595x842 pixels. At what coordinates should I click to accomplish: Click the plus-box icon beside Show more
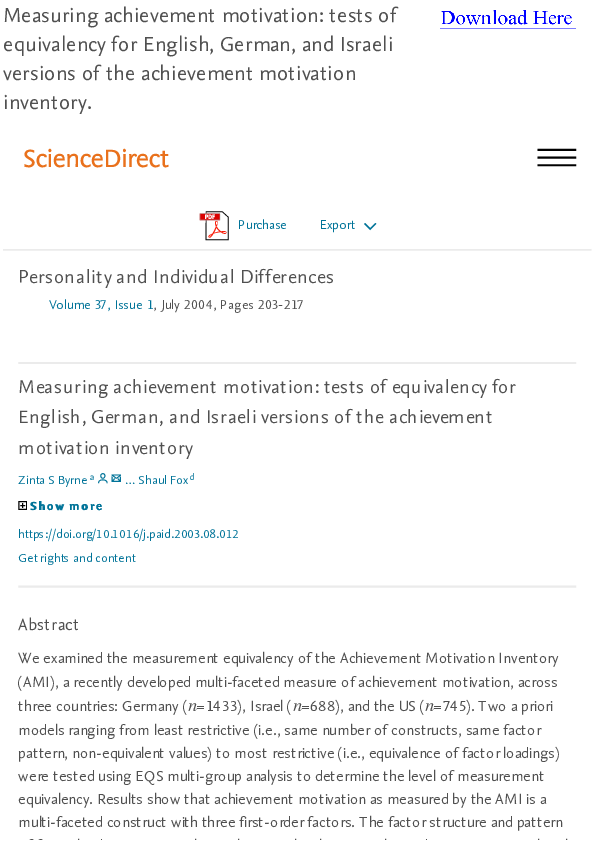pos(22,505)
